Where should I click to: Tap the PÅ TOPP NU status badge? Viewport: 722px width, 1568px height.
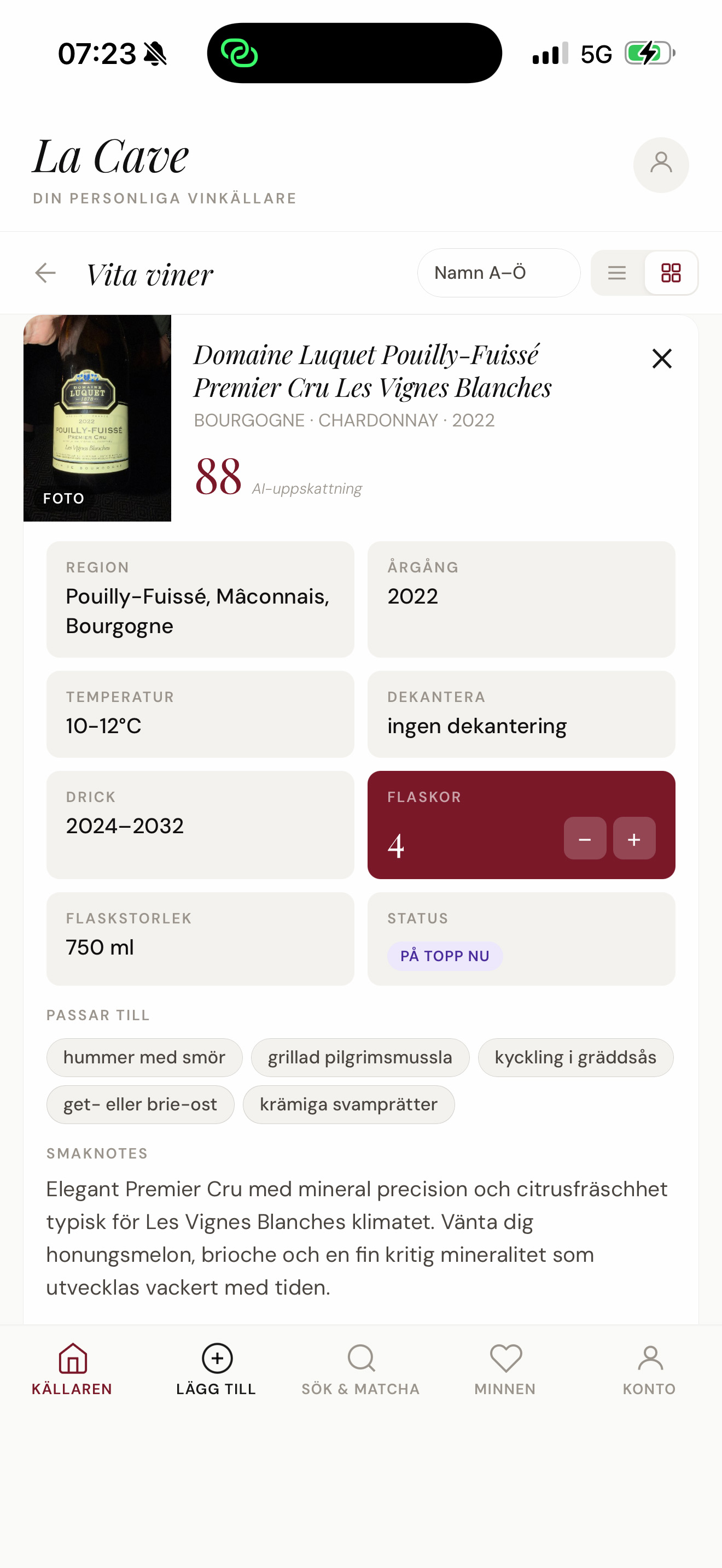pyautogui.click(x=444, y=956)
